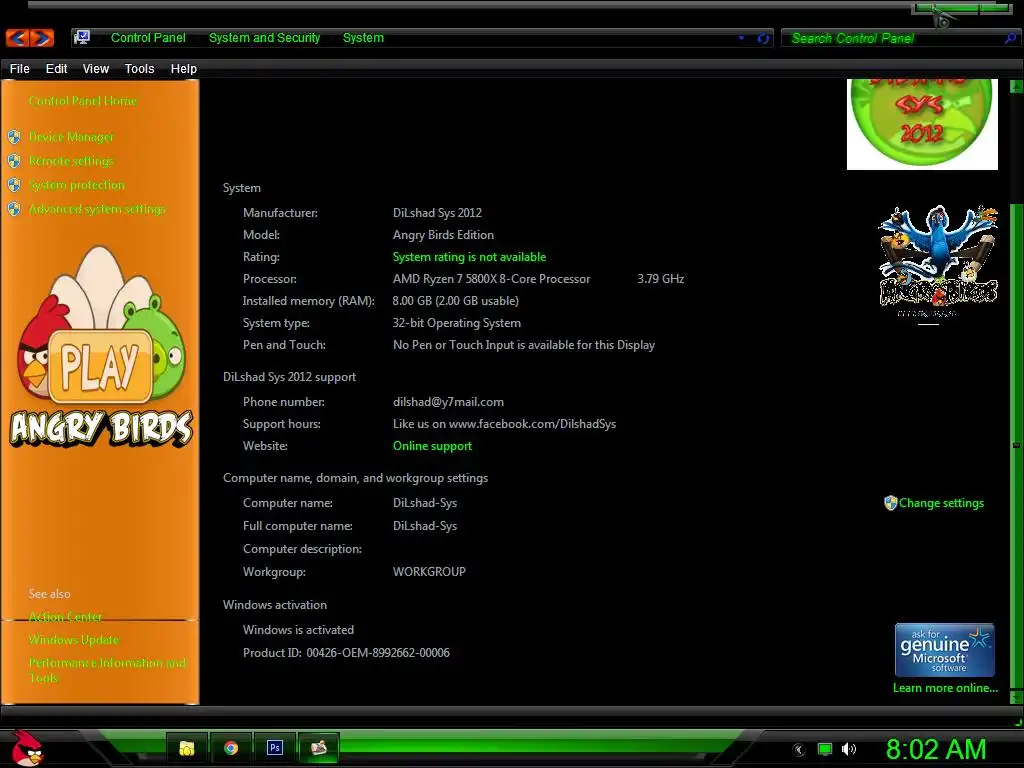Go to Control Panel Home
Viewport: 1024px width, 768px height.
(x=83, y=101)
